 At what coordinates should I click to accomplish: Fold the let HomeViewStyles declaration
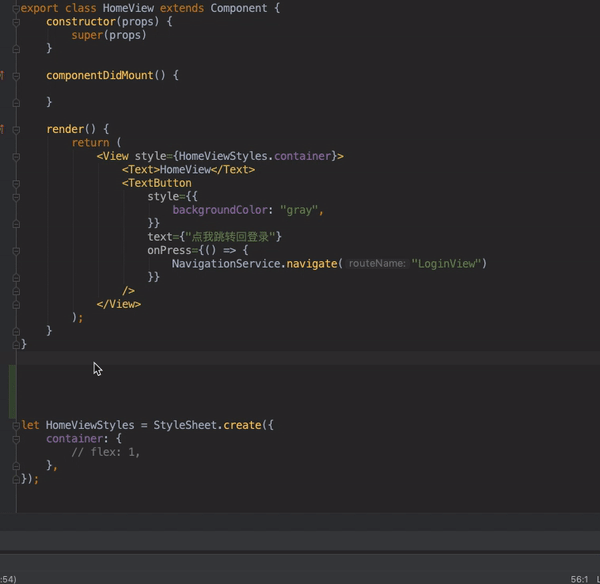[16, 426]
